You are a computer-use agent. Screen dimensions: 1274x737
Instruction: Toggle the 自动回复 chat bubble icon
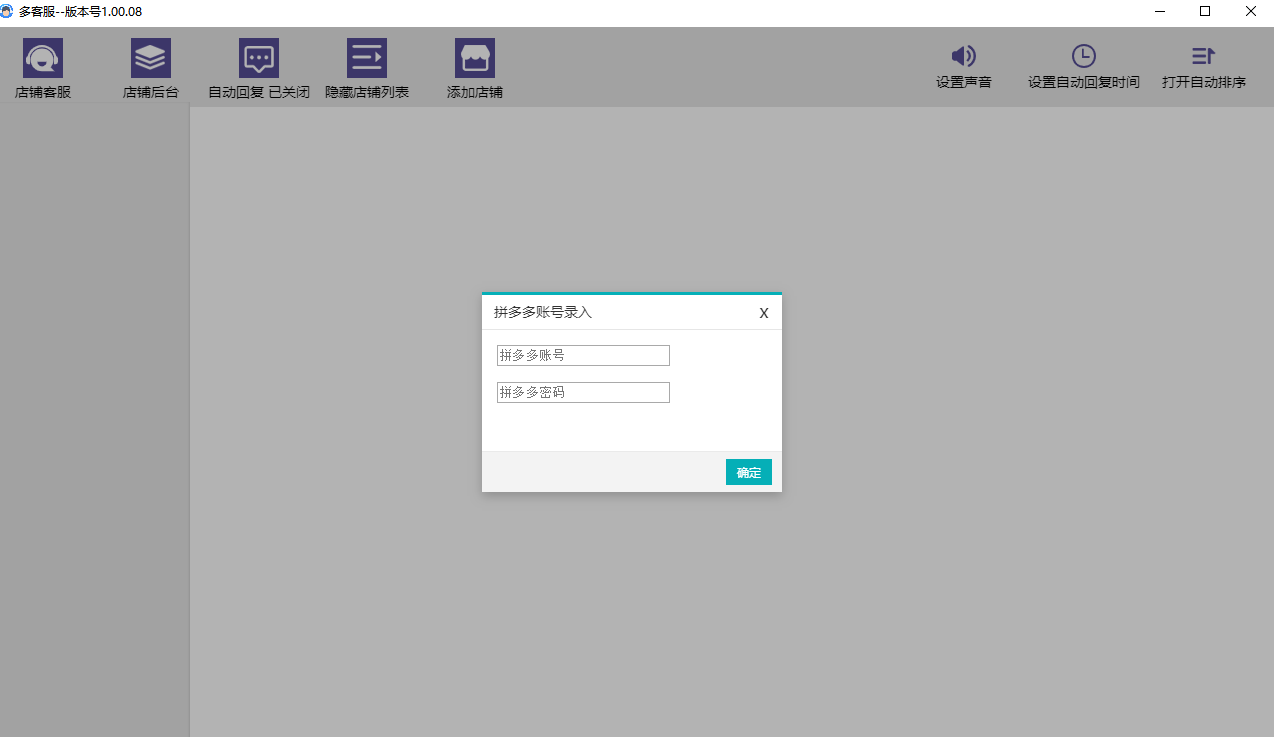click(259, 58)
